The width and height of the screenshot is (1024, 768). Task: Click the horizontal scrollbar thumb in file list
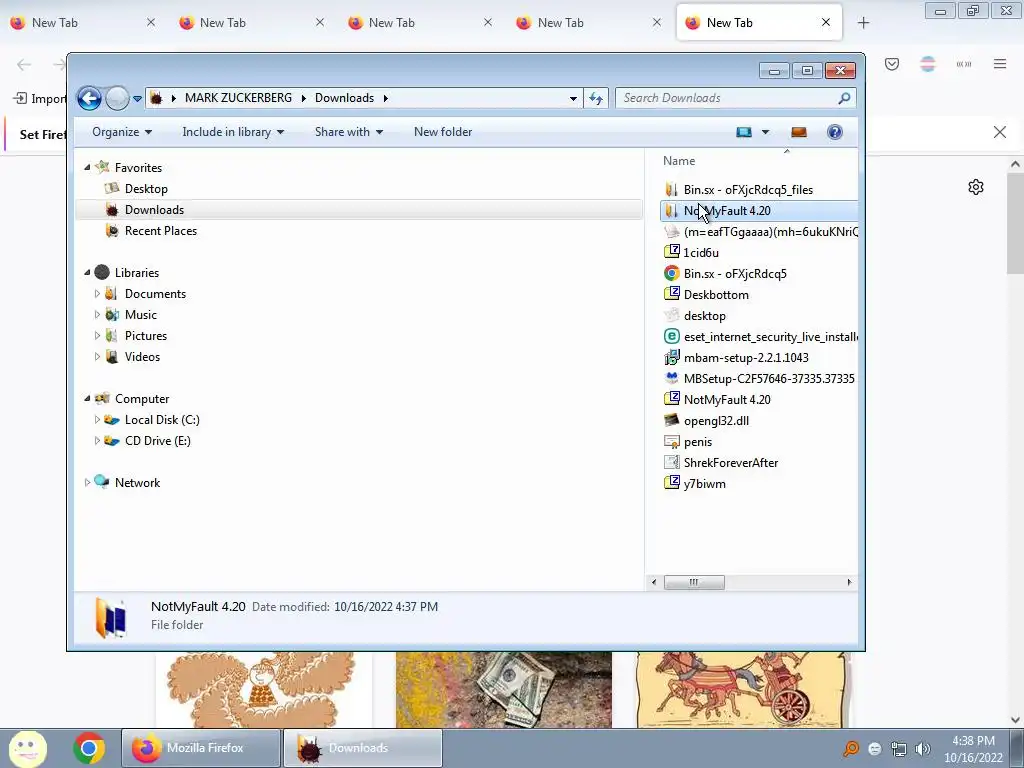coord(694,582)
